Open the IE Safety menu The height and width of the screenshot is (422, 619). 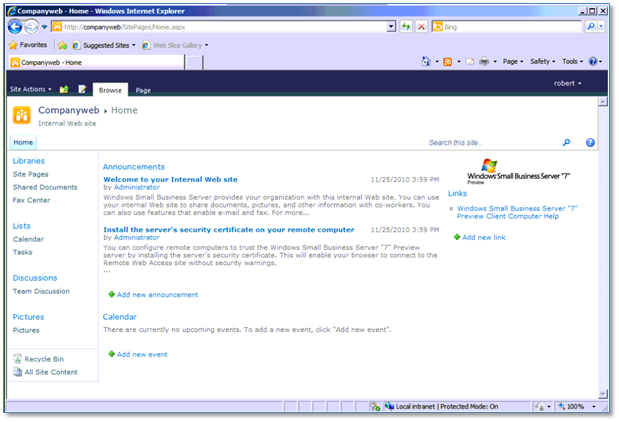pos(542,62)
